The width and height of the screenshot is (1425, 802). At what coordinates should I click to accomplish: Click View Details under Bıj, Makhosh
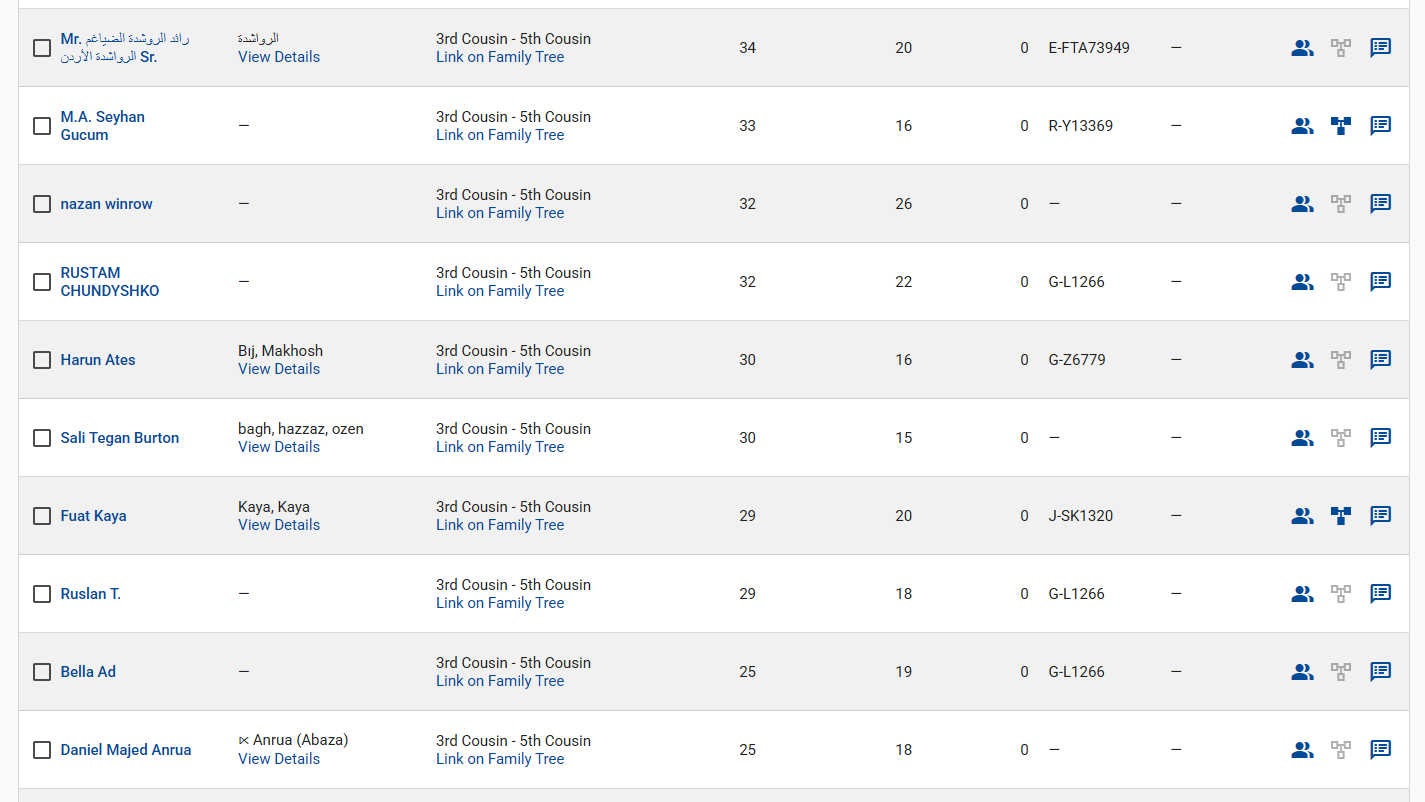279,369
